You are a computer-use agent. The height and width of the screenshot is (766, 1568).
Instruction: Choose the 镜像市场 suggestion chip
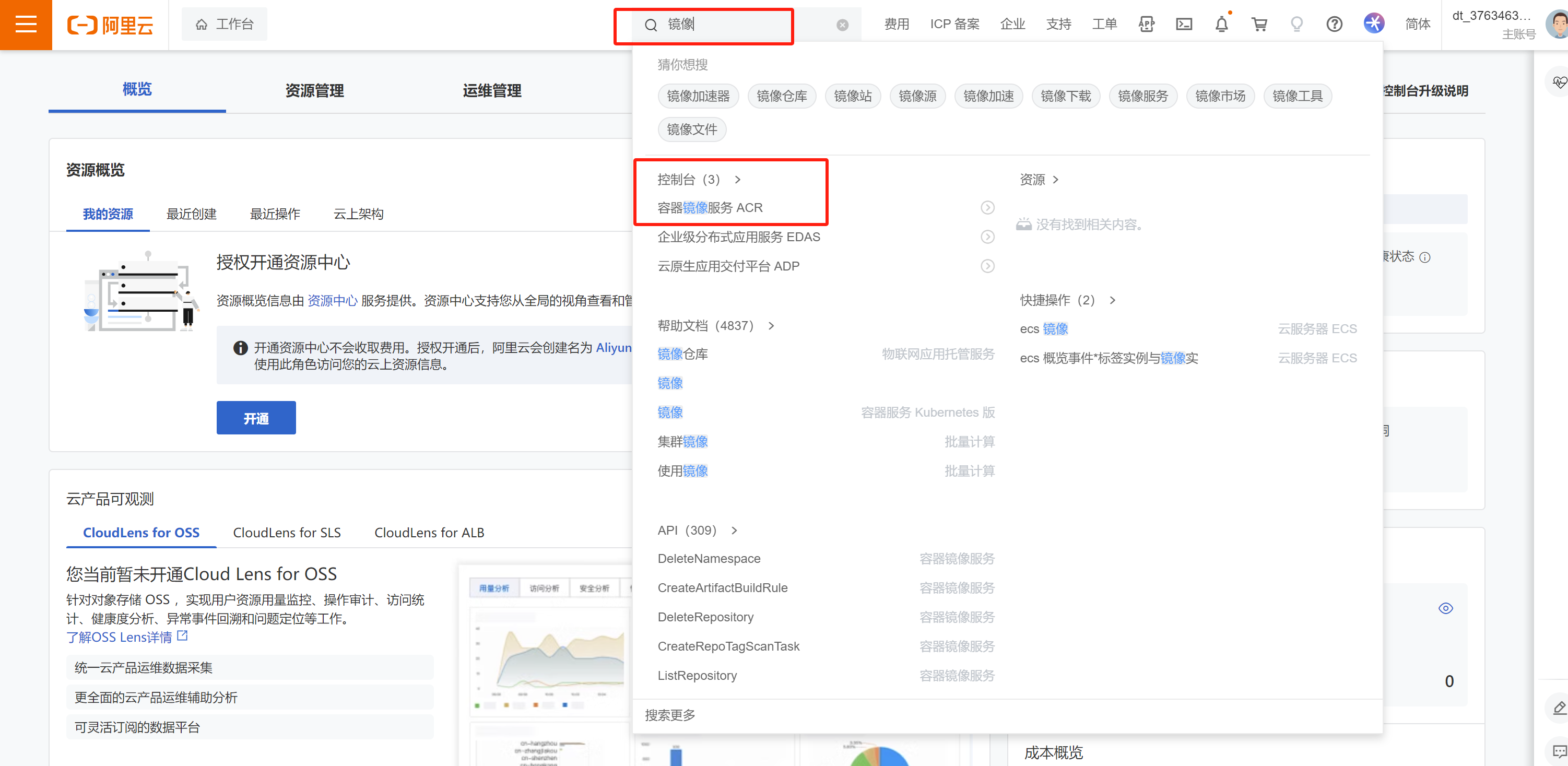point(1220,96)
